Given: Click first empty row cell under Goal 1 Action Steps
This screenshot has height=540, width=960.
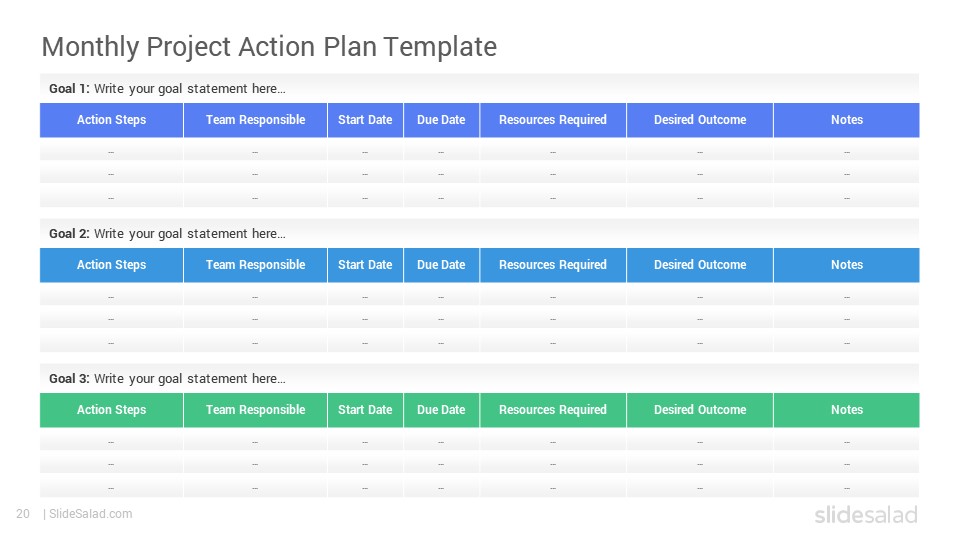Looking at the screenshot, I should tap(111, 150).
